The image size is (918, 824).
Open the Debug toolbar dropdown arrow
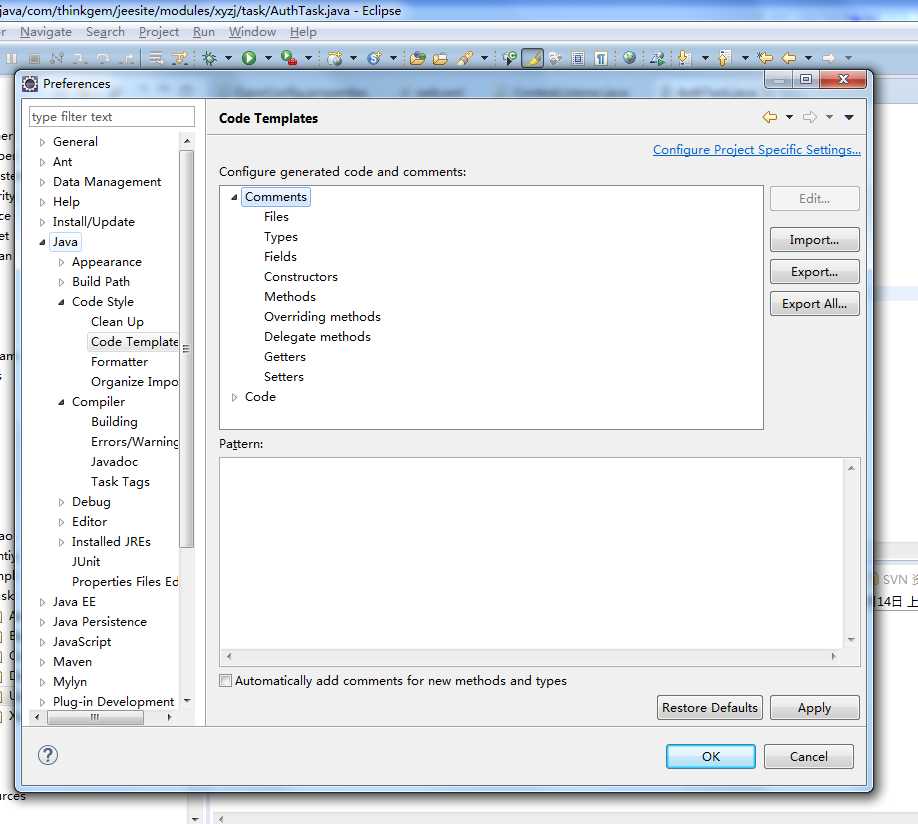[x=228, y=58]
